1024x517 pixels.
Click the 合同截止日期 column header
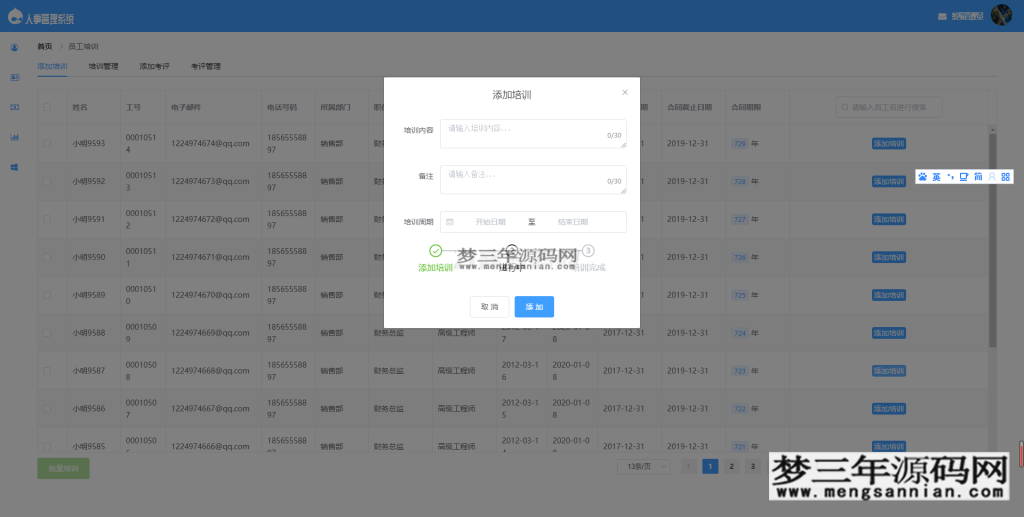pyautogui.click(x=689, y=107)
